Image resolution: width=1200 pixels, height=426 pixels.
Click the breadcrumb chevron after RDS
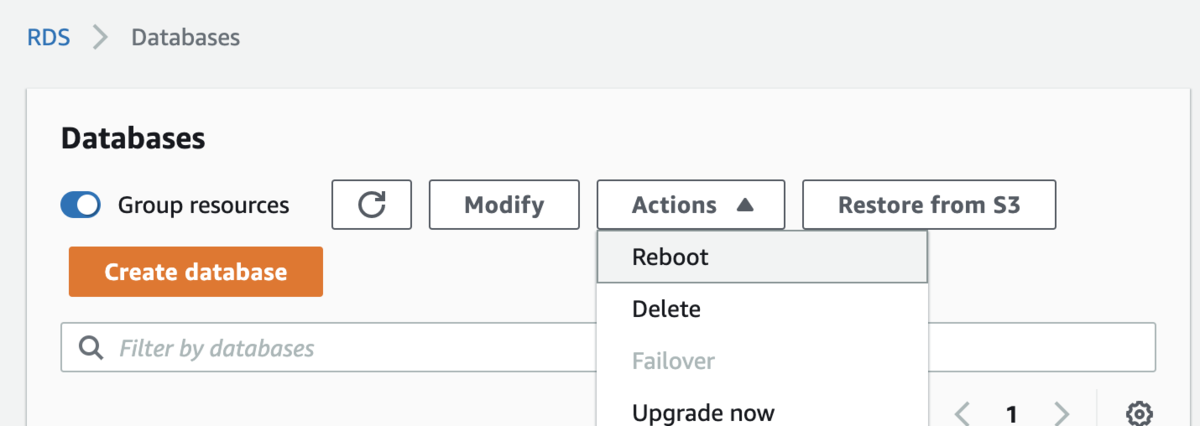coord(99,38)
